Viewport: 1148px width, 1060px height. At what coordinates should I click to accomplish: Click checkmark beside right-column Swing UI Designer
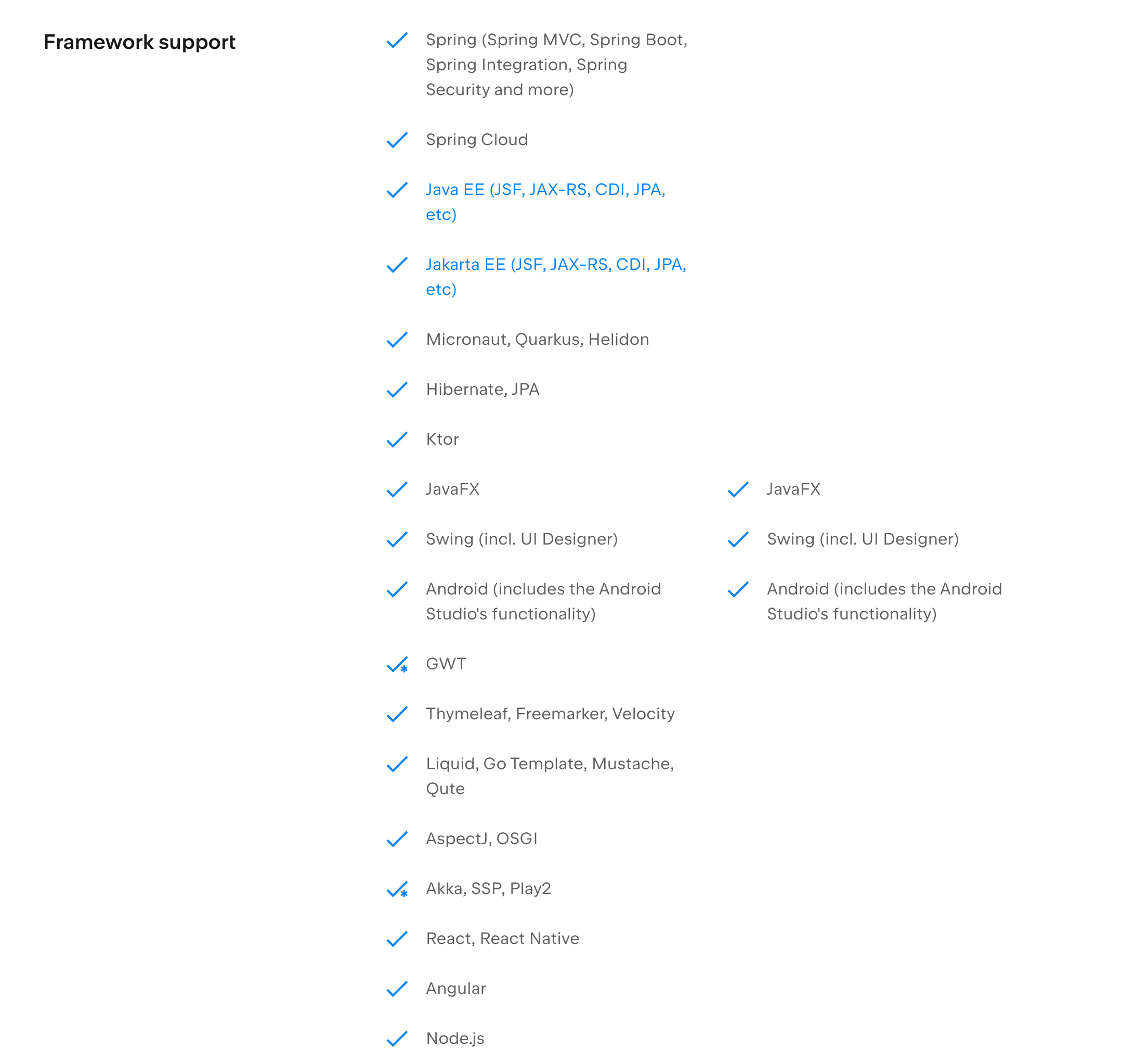click(737, 540)
